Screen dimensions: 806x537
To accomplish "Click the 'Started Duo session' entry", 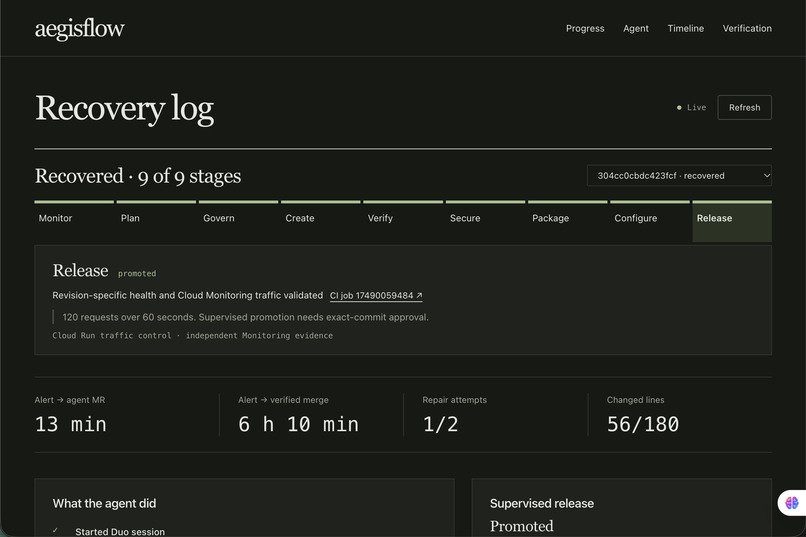I will click(120, 532).
